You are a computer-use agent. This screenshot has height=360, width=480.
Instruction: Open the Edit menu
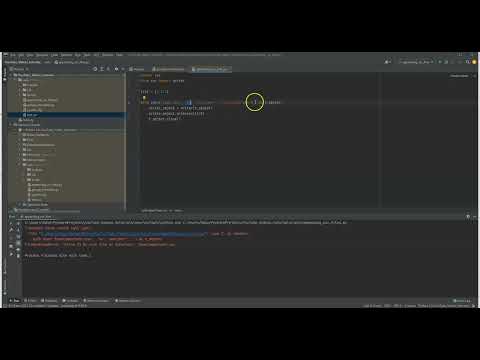click(x=21, y=55)
